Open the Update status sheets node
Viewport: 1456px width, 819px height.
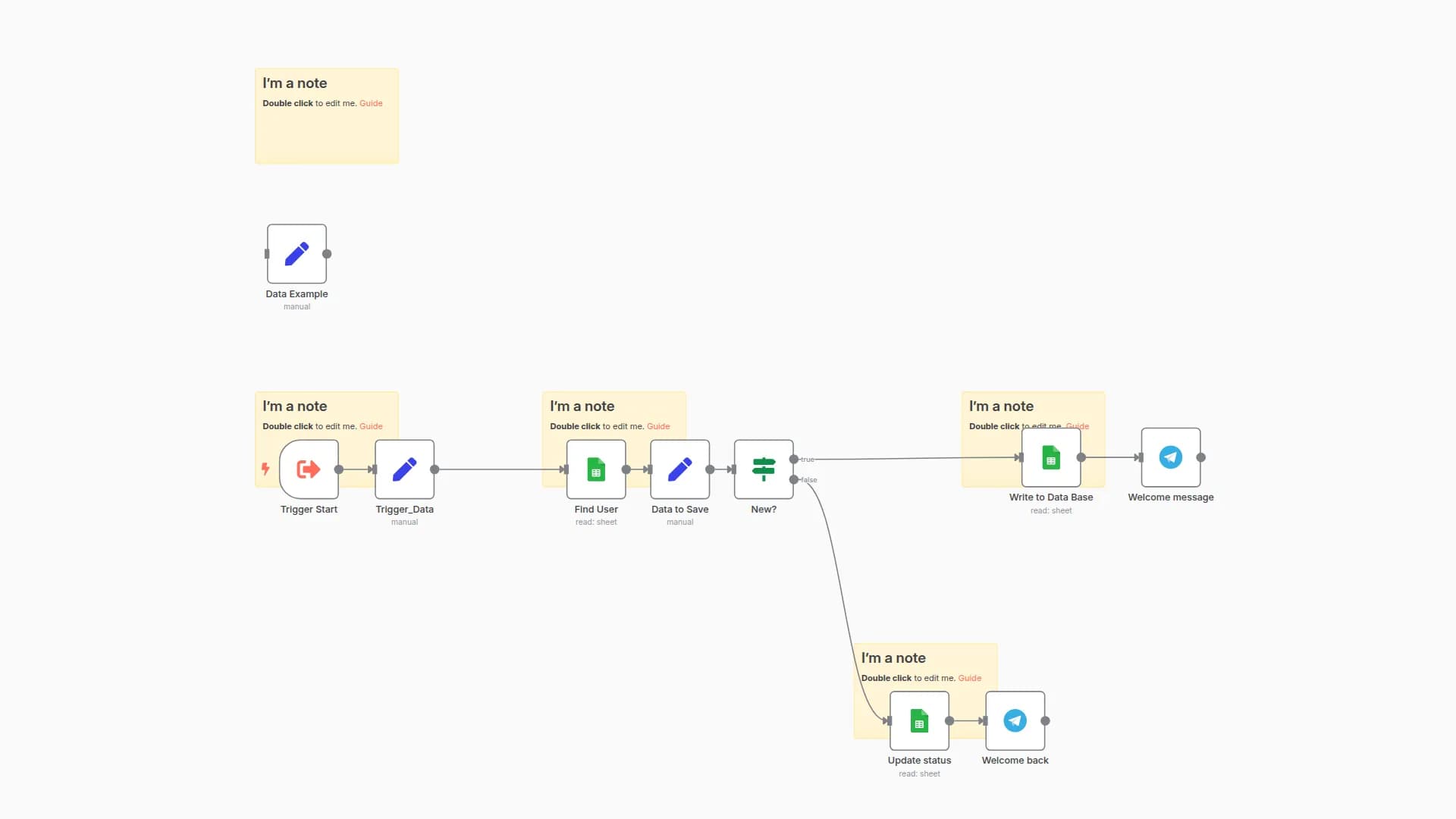coord(919,720)
